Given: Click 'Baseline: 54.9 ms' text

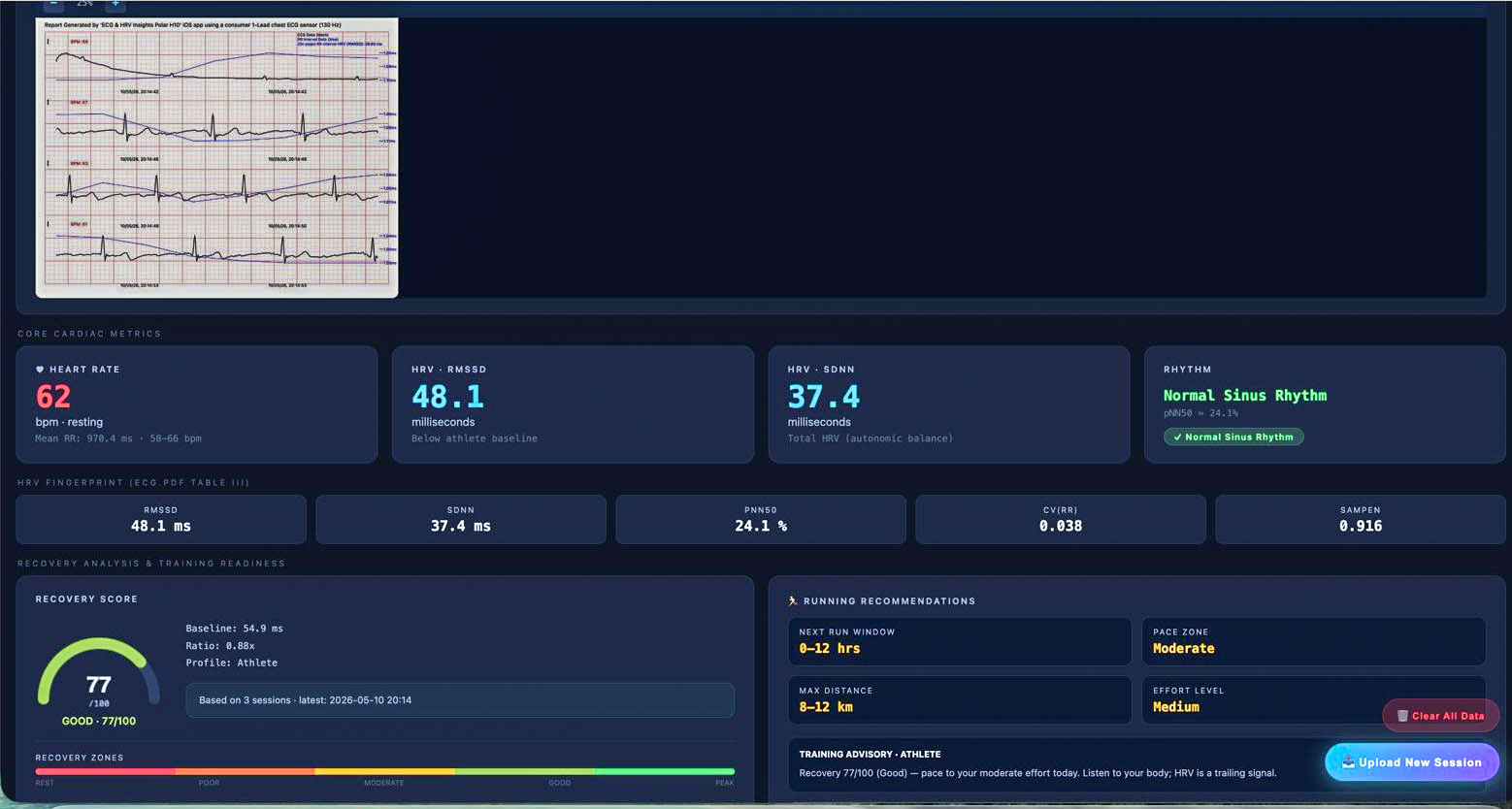Looking at the screenshot, I should (x=234, y=629).
